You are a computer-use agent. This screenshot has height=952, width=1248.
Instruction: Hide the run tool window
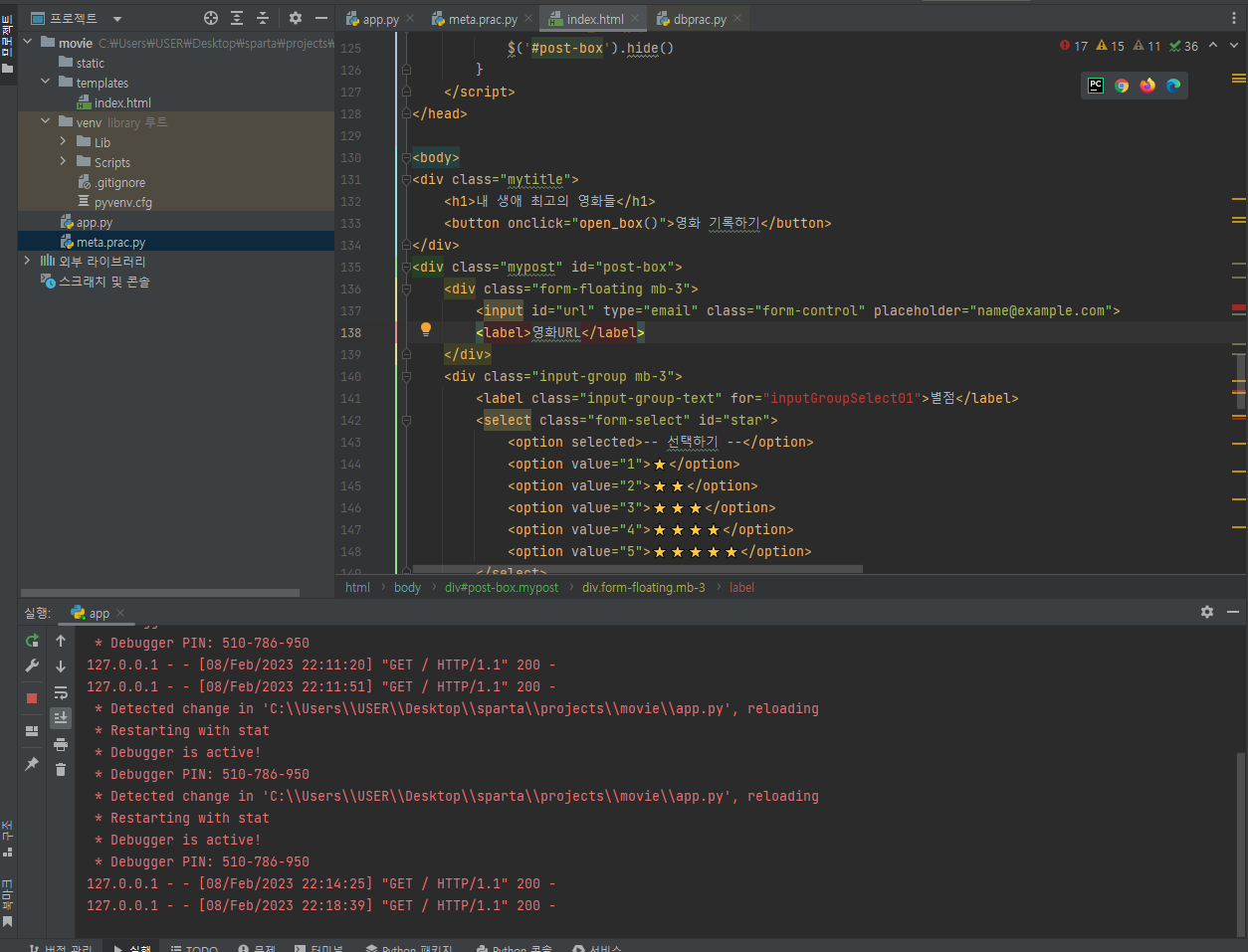pos(1233,612)
